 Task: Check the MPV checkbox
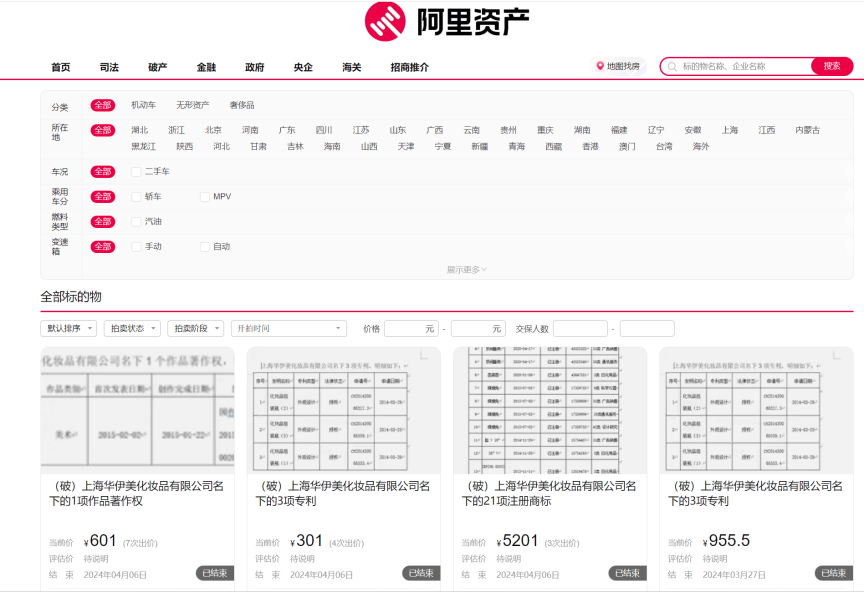point(204,197)
